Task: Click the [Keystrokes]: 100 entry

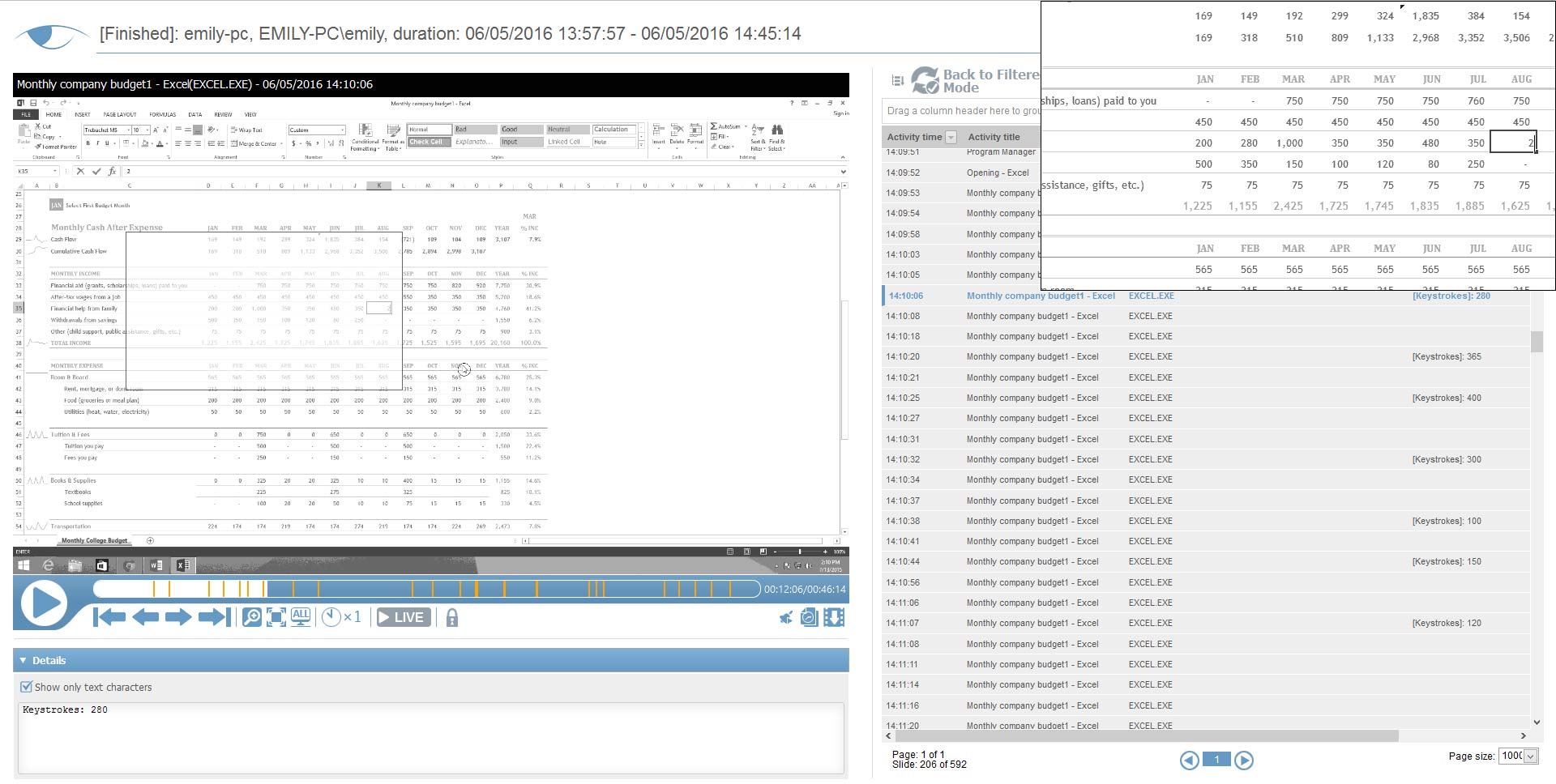Action: [x=1447, y=521]
